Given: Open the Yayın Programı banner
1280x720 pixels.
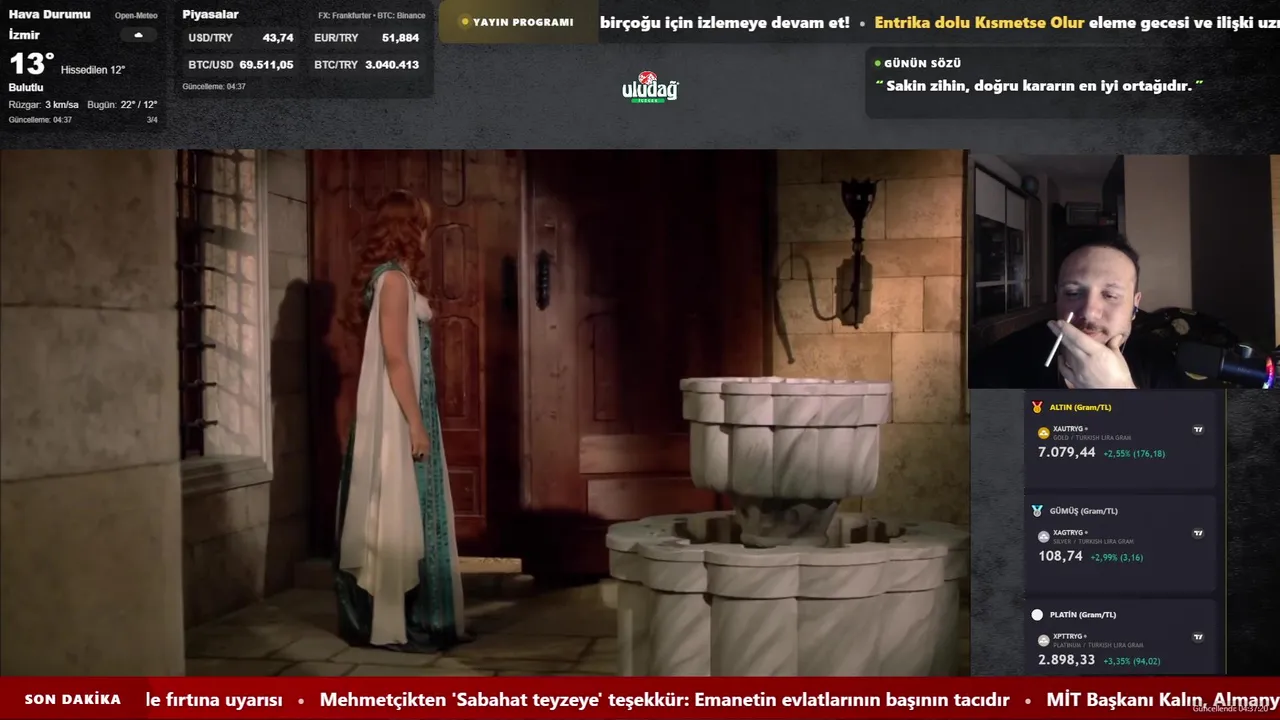Looking at the screenshot, I should [x=518, y=22].
